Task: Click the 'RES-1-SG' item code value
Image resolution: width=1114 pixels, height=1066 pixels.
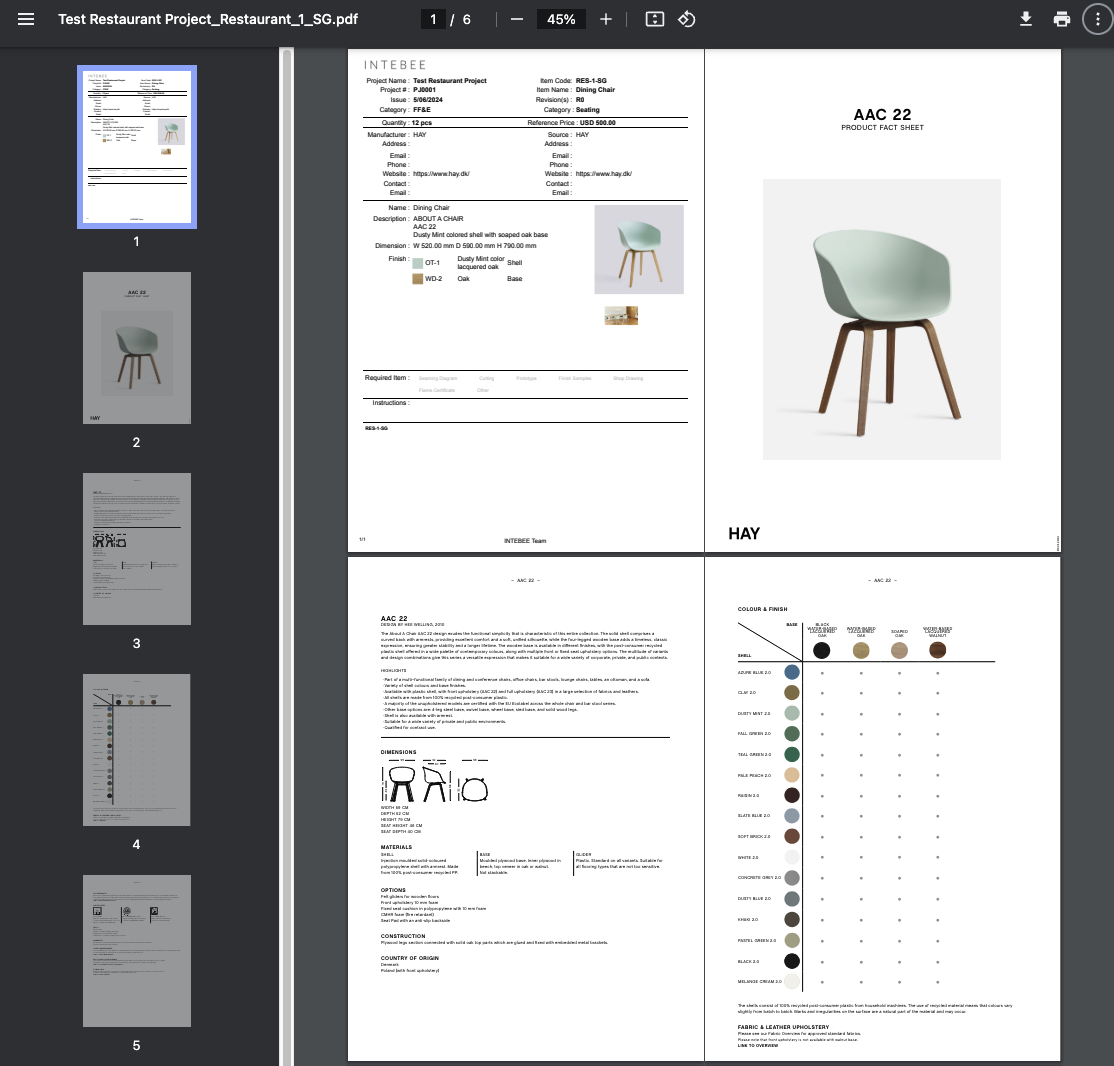Action: click(591, 81)
